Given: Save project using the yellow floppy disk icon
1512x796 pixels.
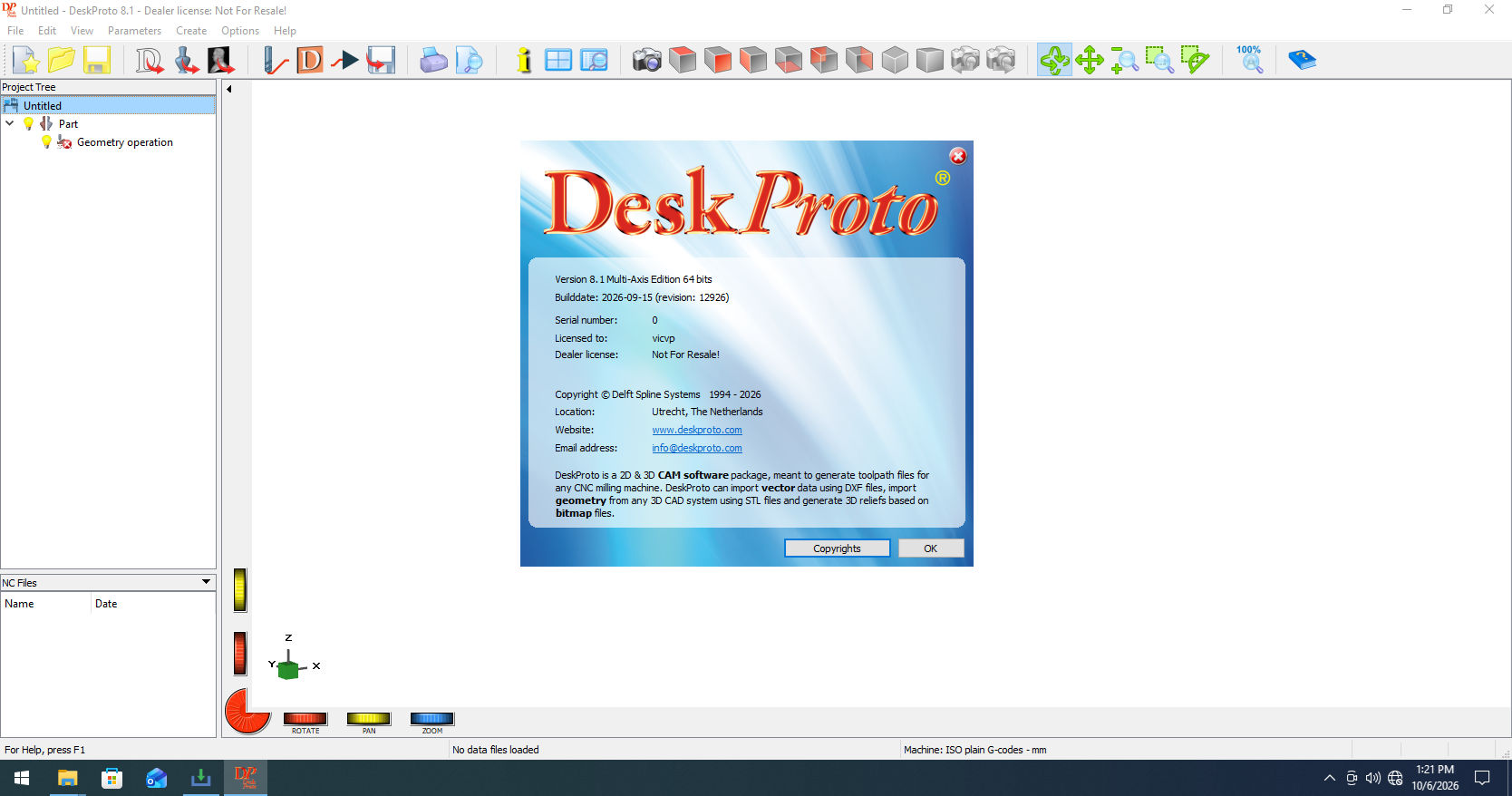Looking at the screenshot, I should point(97,61).
